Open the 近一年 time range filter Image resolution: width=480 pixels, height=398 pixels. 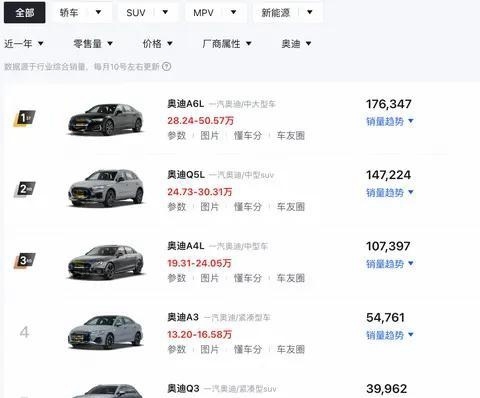(24, 43)
